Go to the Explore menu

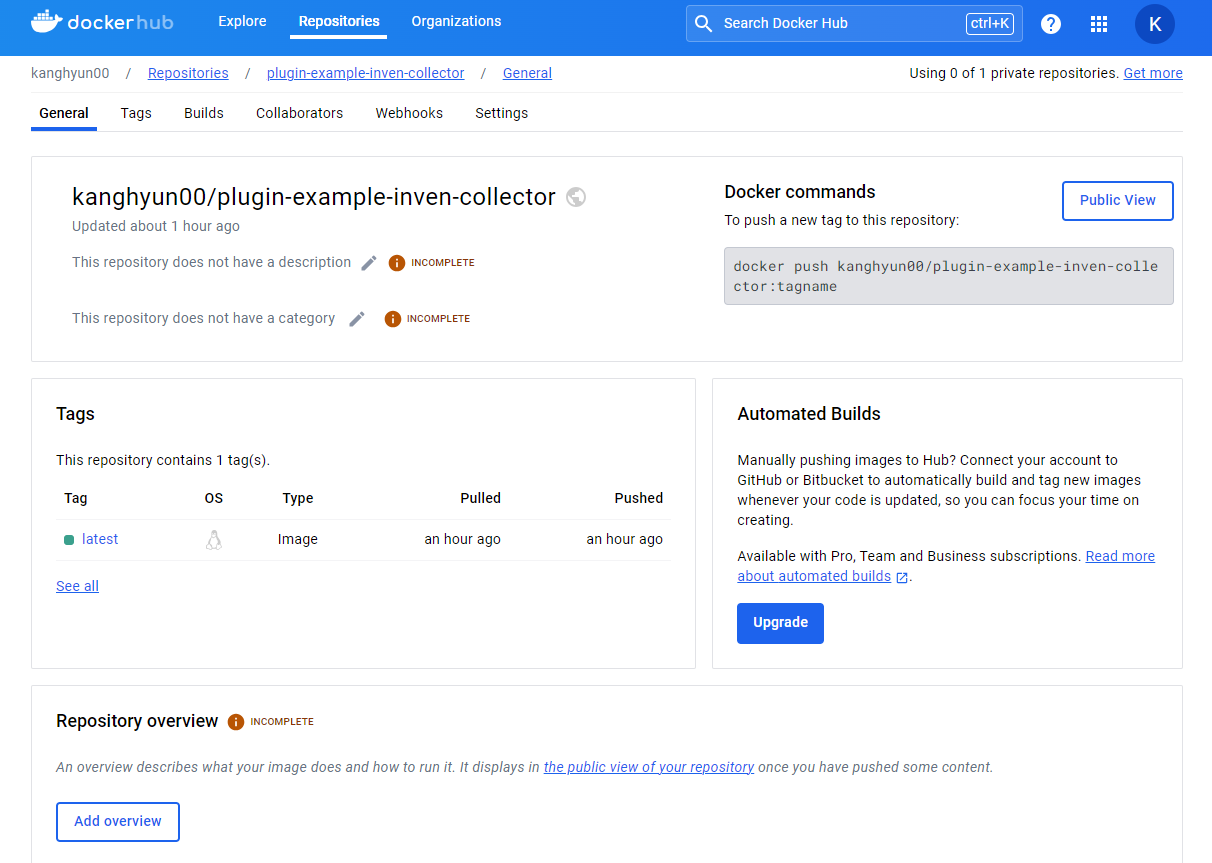pos(242,21)
